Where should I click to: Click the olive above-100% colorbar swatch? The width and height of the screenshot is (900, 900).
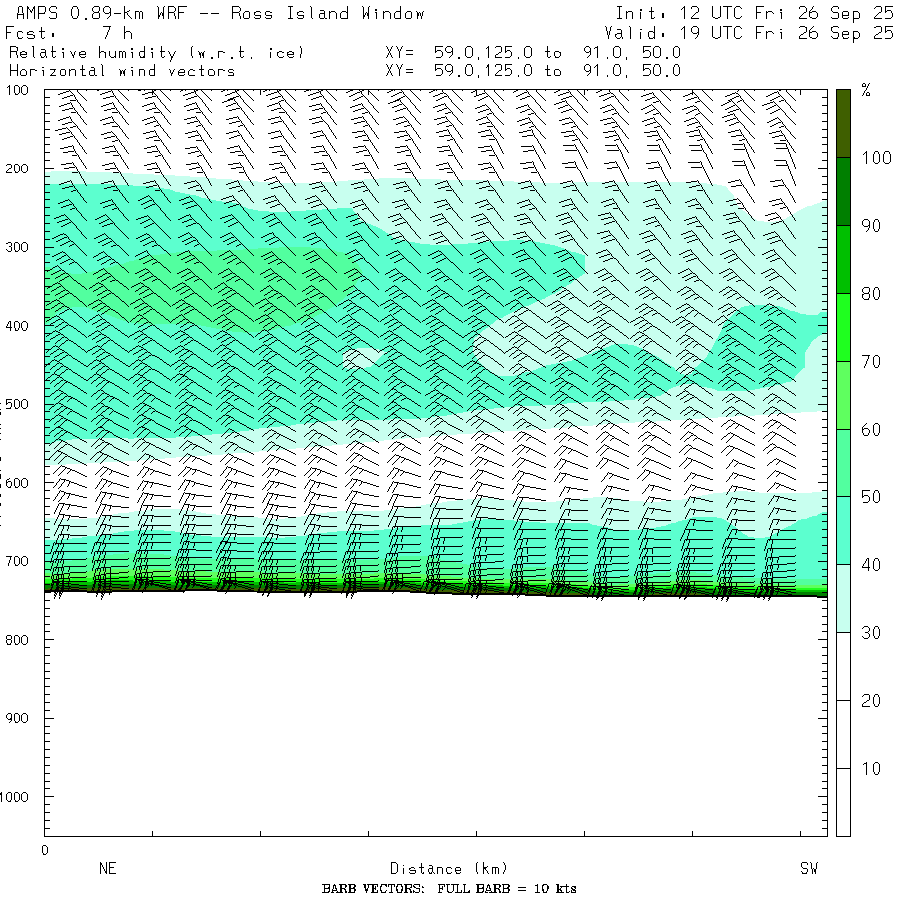(843, 123)
